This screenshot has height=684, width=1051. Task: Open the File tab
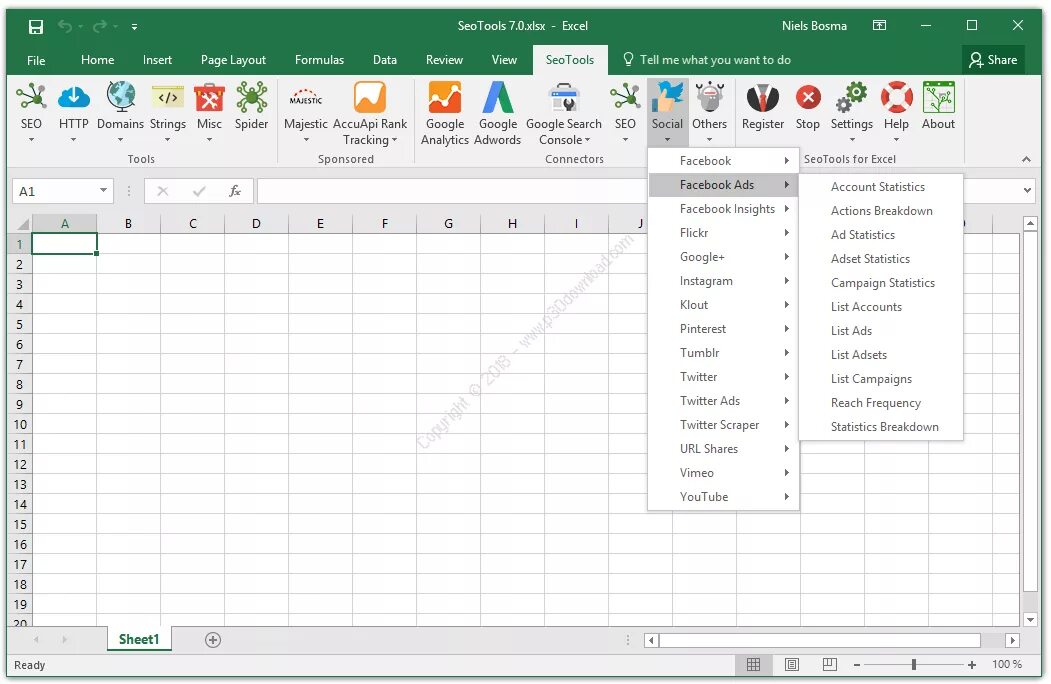point(36,60)
